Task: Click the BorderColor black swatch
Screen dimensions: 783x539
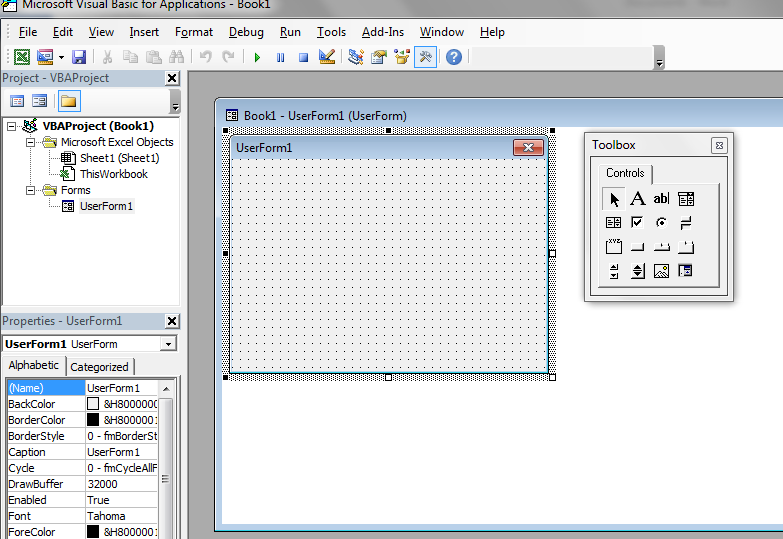Action: click(93, 420)
